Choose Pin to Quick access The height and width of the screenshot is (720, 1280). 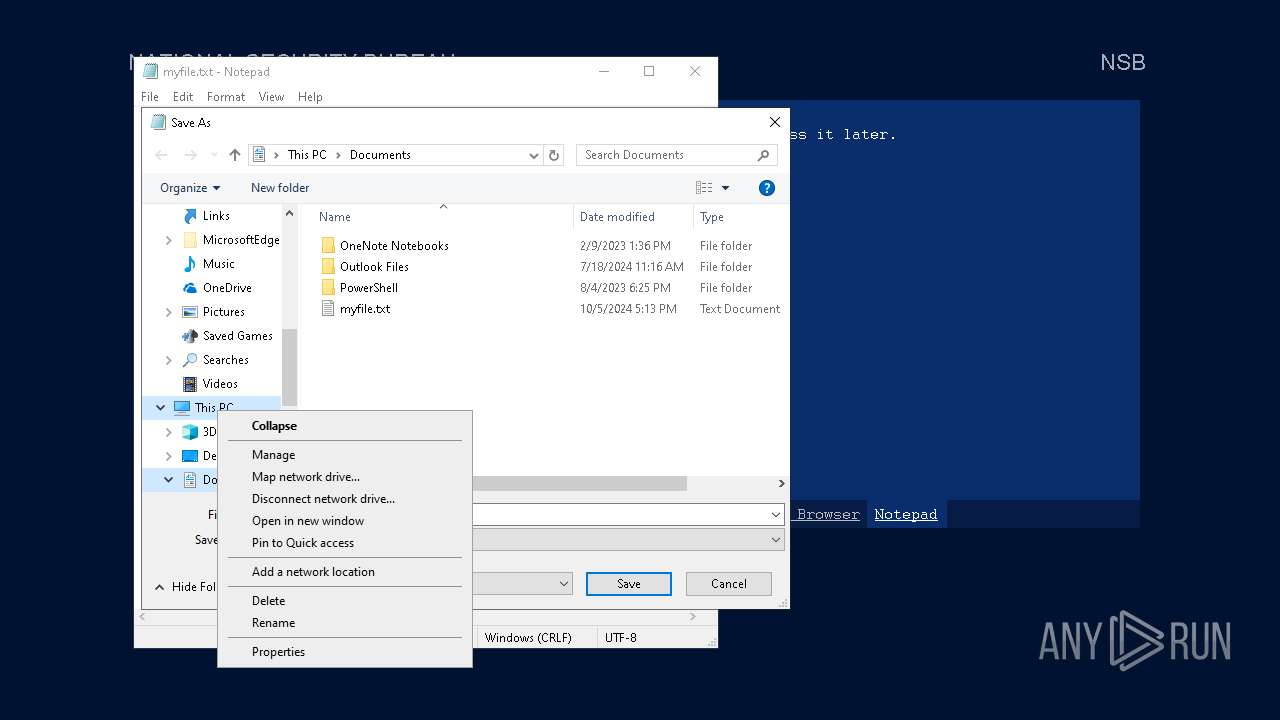click(345, 543)
